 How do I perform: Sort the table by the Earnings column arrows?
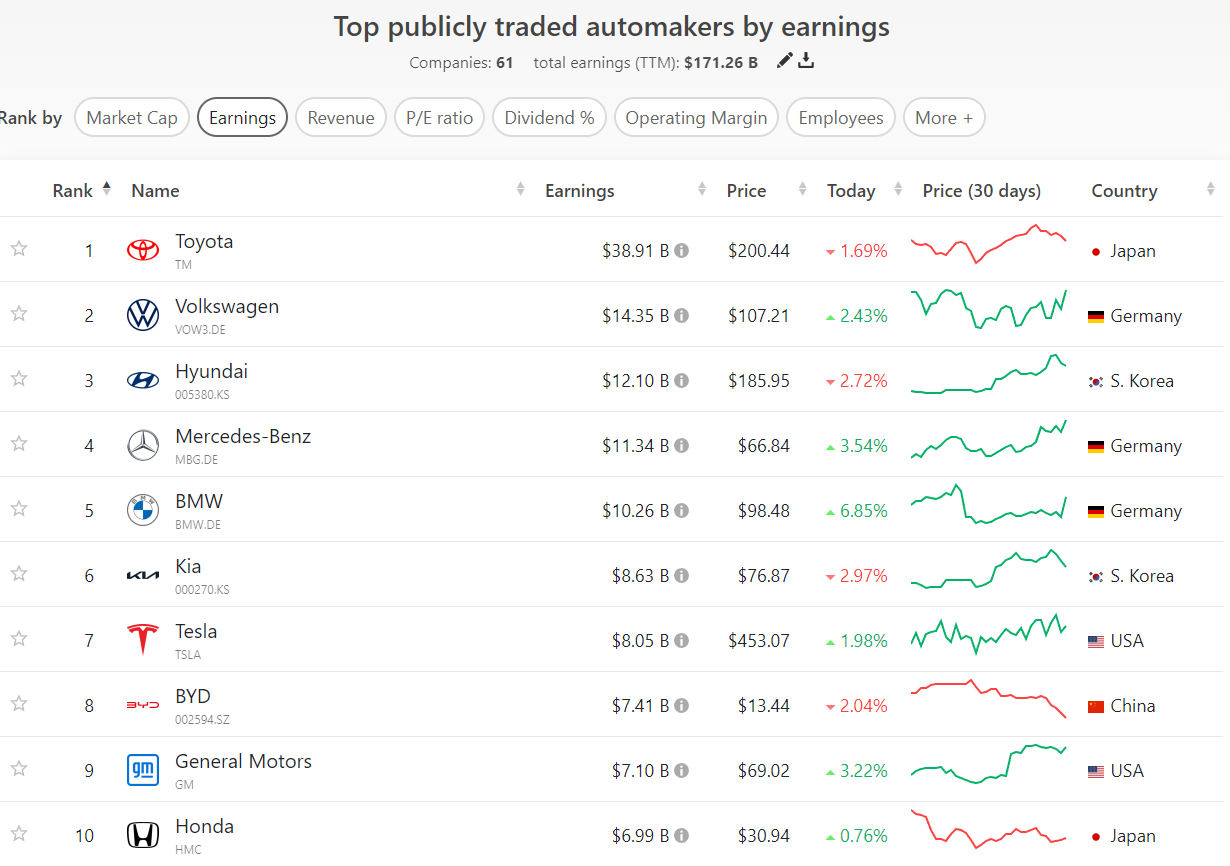point(702,190)
